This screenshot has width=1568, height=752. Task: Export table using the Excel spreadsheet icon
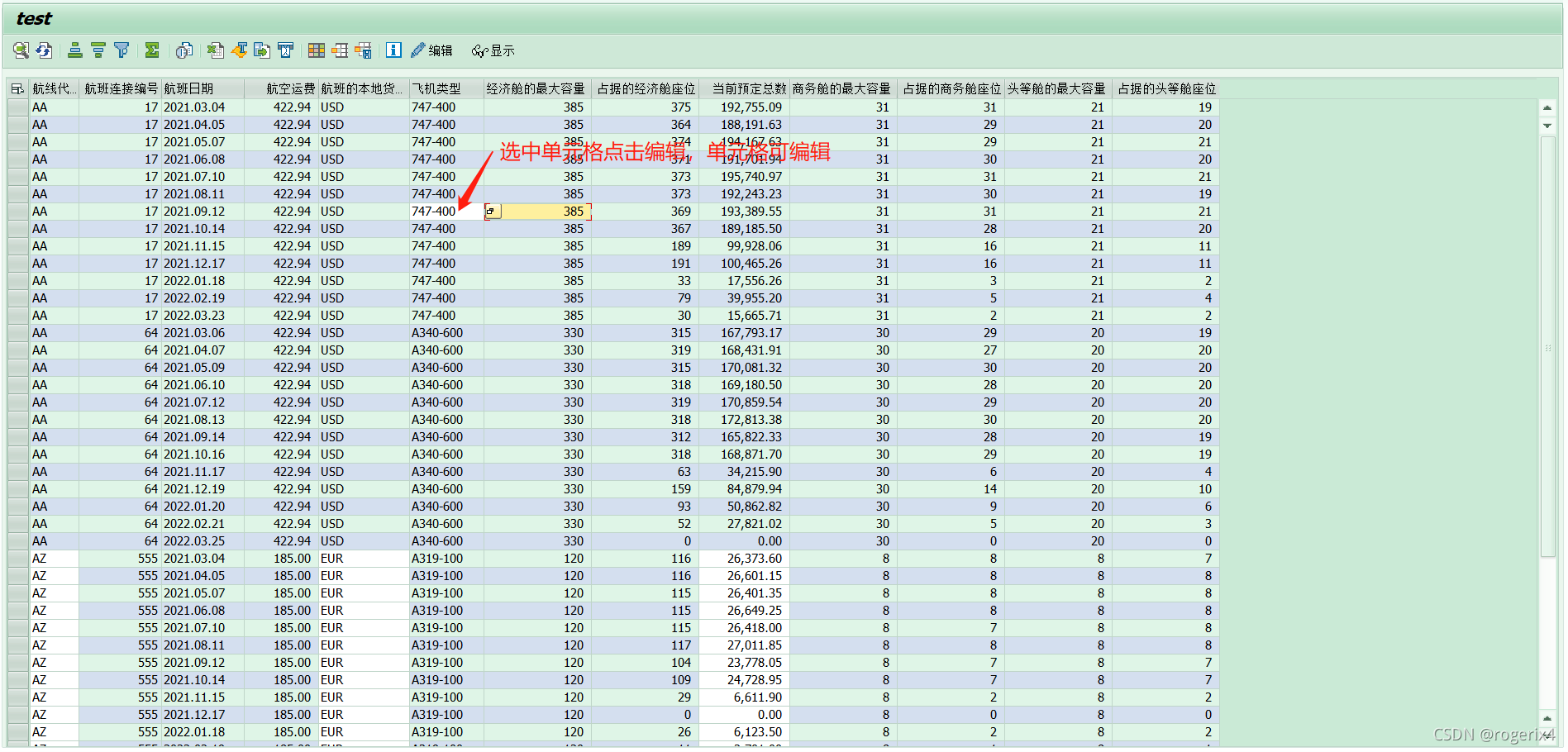click(x=215, y=50)
